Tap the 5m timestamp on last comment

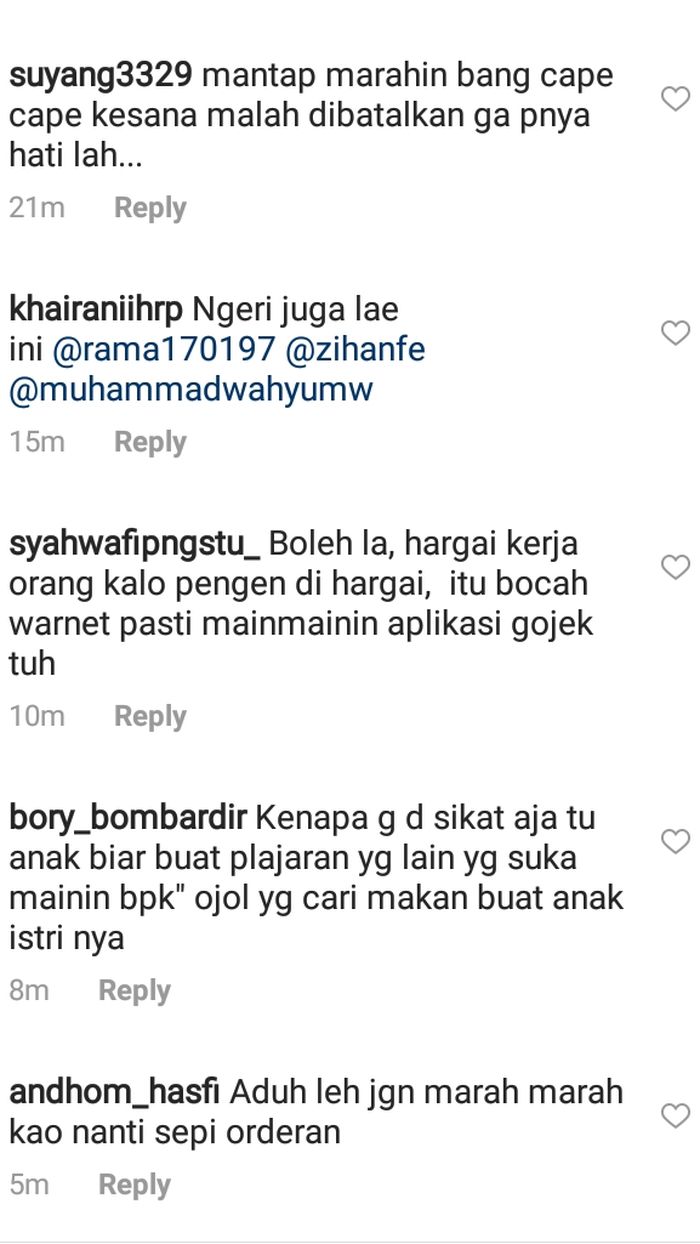[x=29, y=1185]
